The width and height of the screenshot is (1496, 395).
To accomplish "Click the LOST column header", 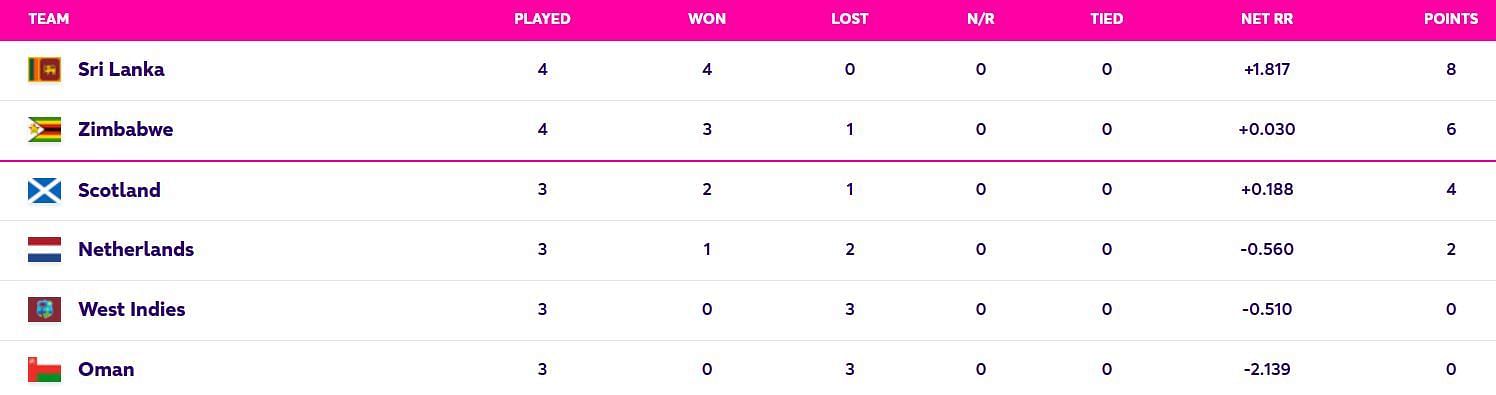I will (x=850, y=19).
